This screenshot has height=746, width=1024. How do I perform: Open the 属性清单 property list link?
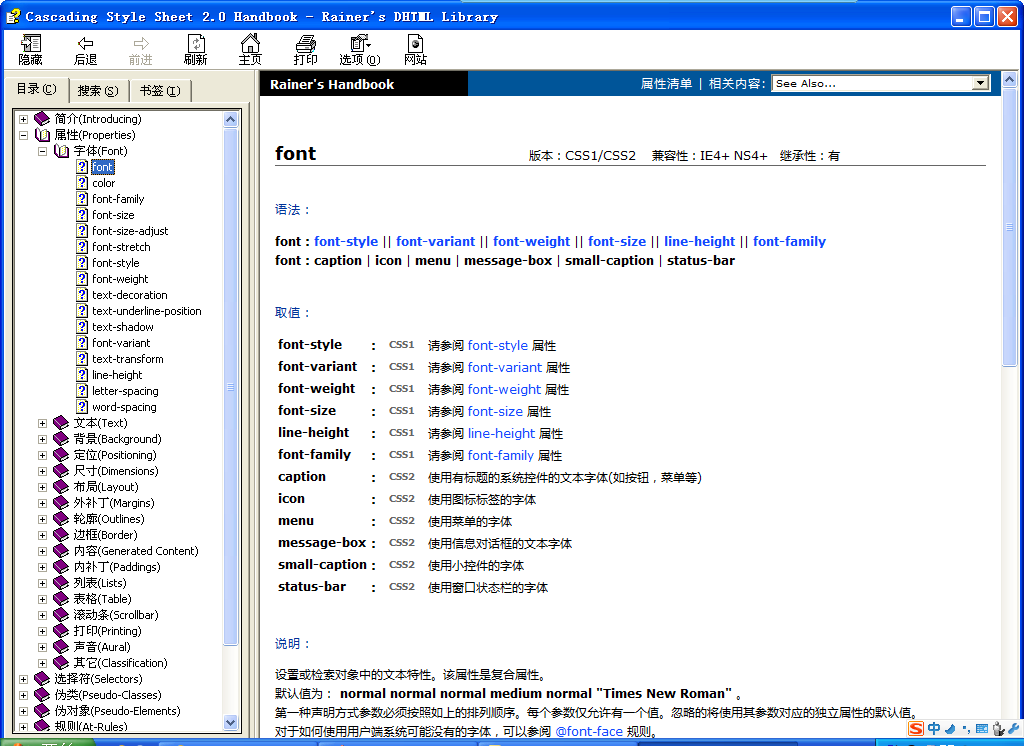[x=666, y=84]
